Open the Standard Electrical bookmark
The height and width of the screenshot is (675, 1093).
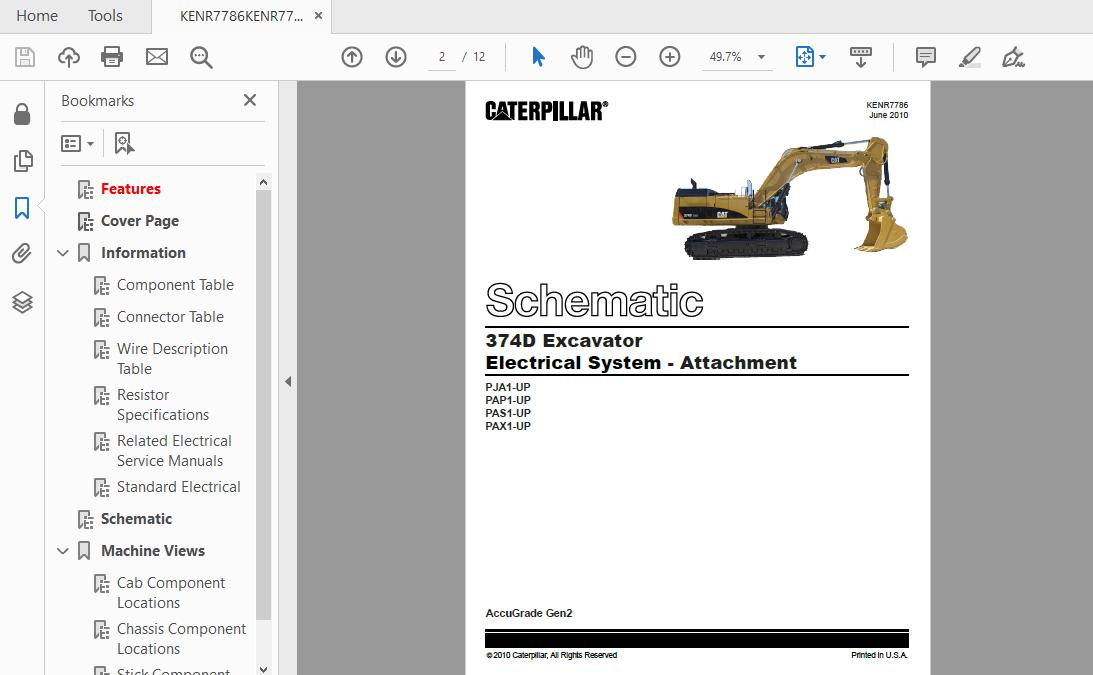[x=178, y=487]
